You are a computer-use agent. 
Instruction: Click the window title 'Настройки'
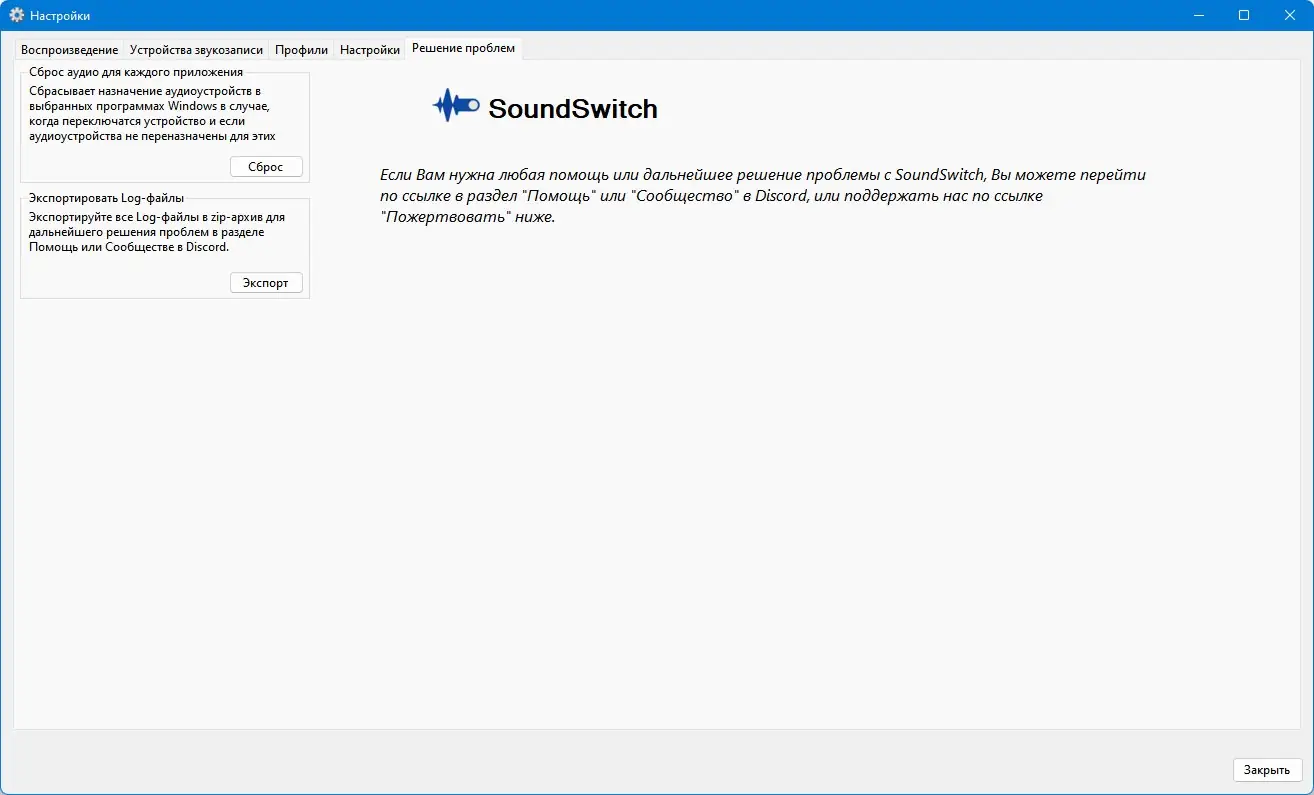(x=60, y=16)
